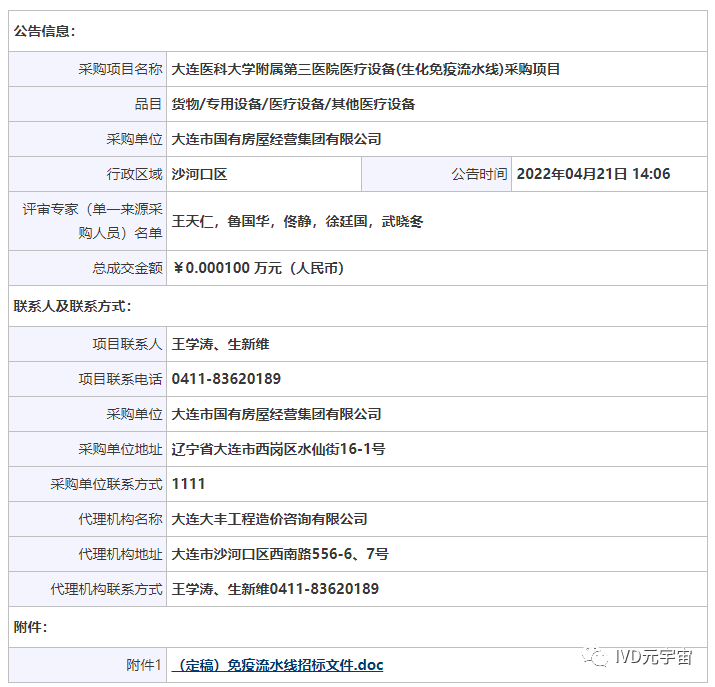Viewport: 715px width, 687px height.
Task: Click the 1111 contact value
Action: tap(188, 484)
